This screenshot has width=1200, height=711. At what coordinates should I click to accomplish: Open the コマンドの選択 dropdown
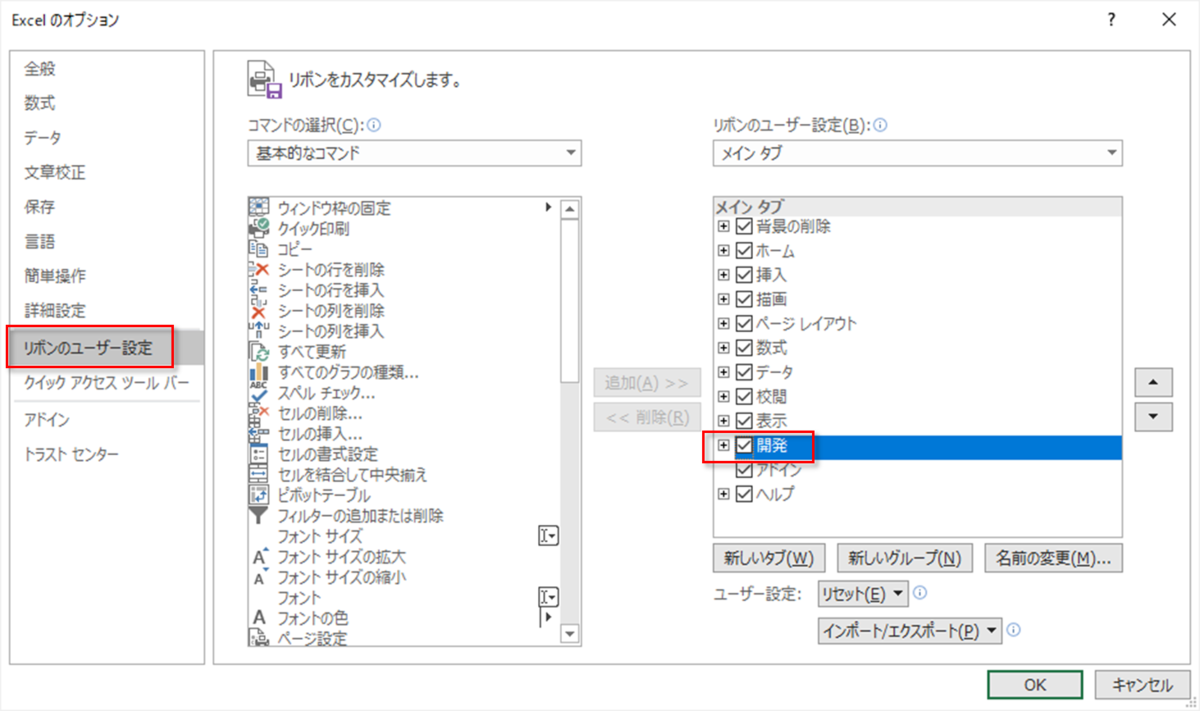pyautogui.click(x=414, y=153)
